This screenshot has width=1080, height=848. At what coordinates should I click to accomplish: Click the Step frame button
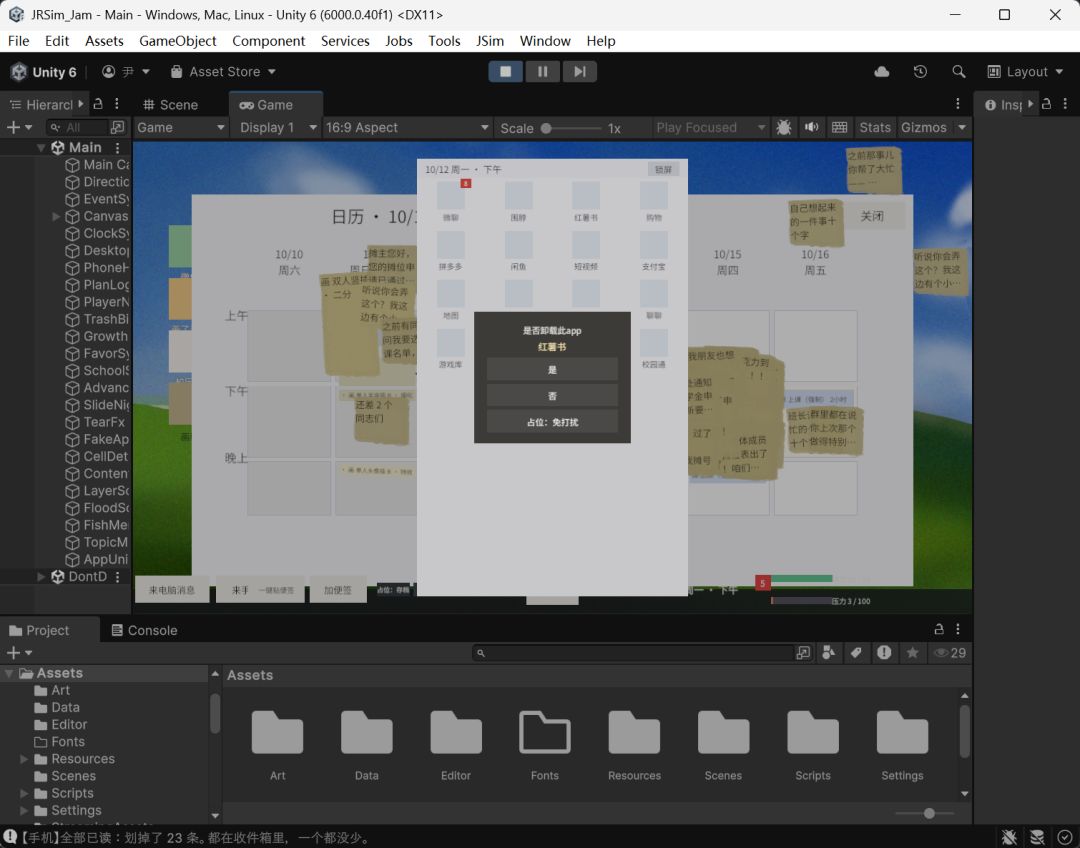pos(580,72)
